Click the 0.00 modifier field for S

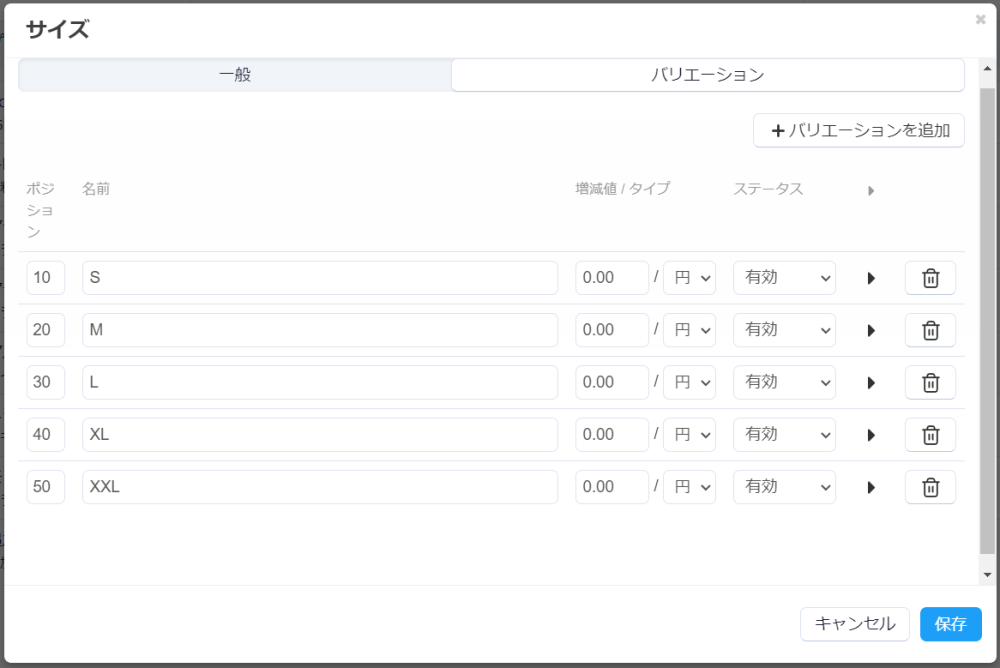coord(612,278)
